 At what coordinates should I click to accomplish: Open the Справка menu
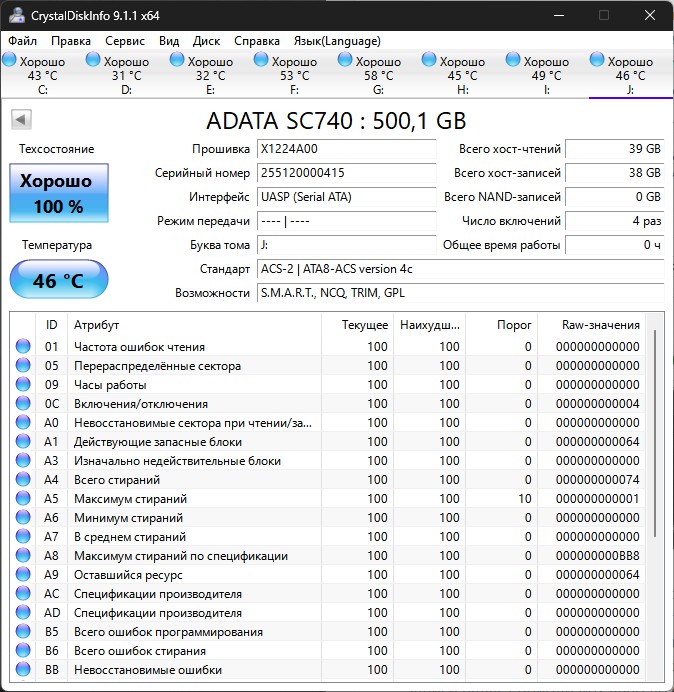click(257, 41)
